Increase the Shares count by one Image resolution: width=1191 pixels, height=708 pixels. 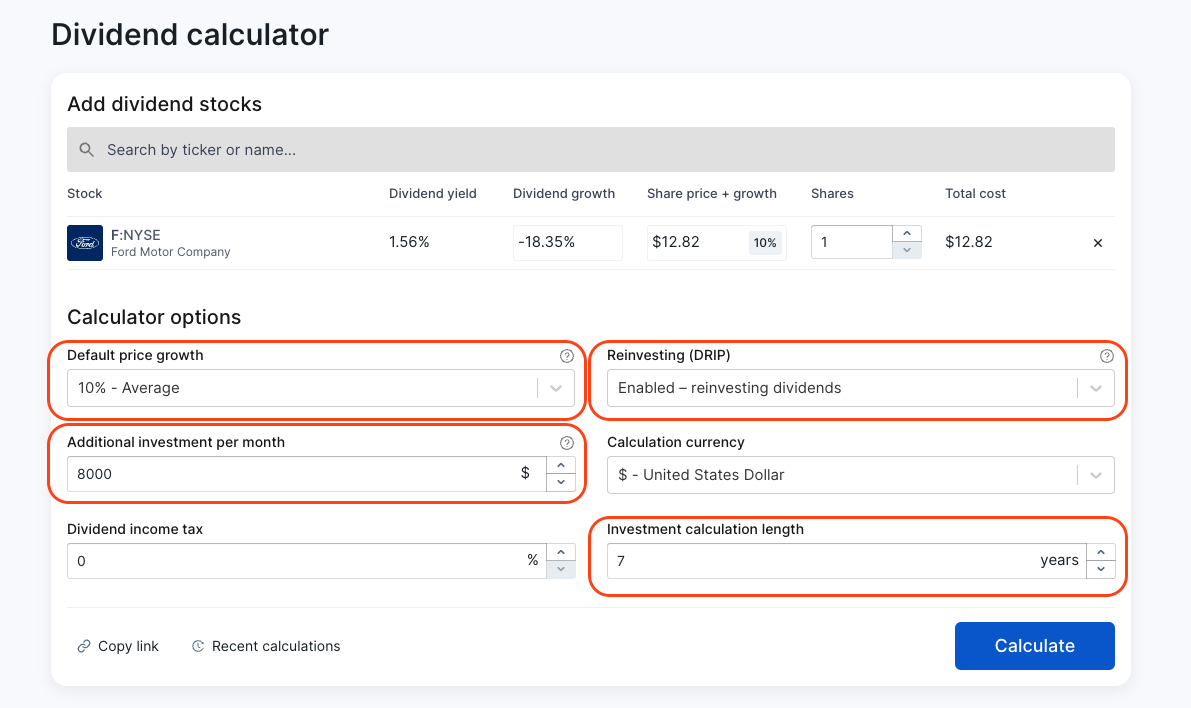click(x=906, y=234)
